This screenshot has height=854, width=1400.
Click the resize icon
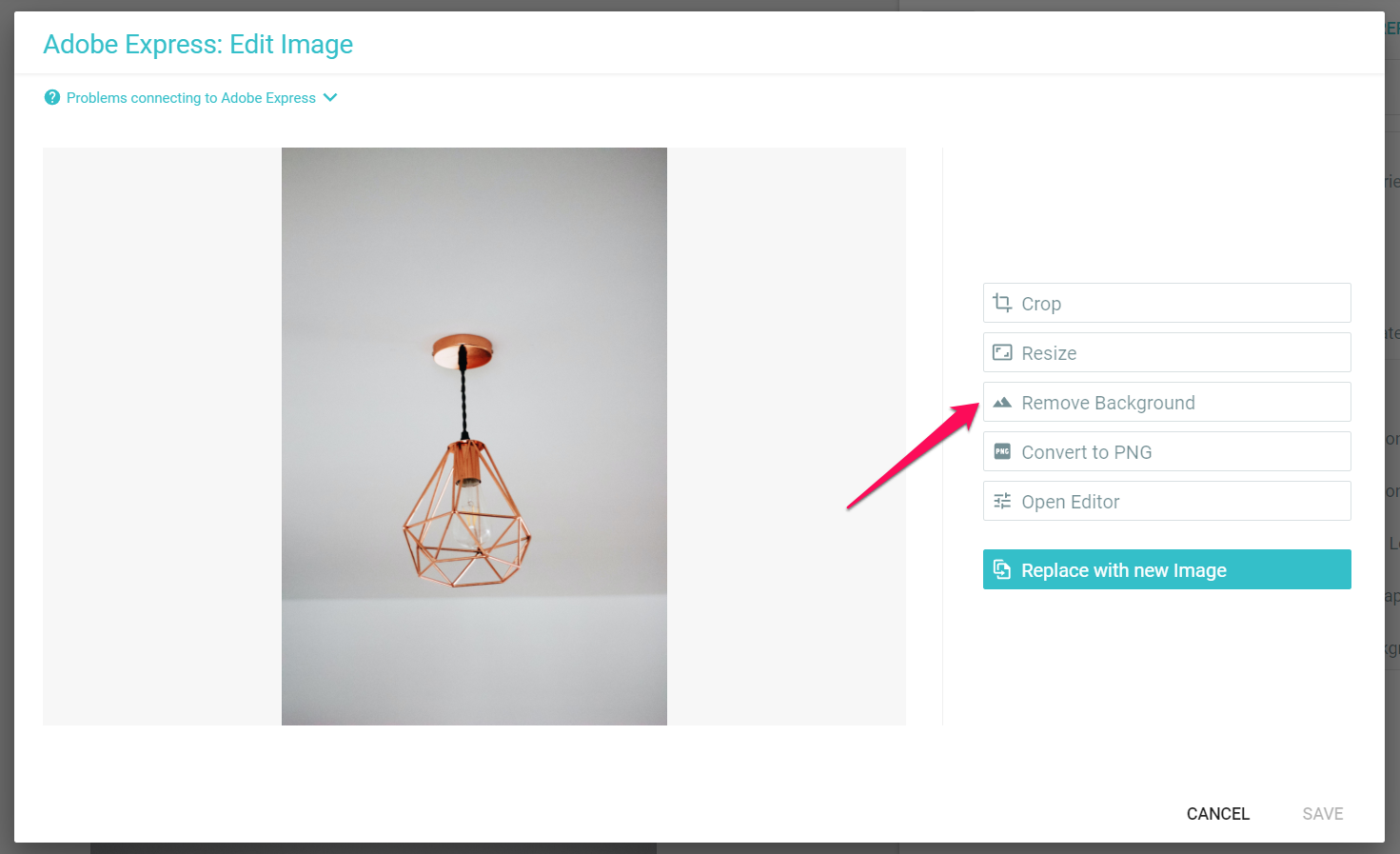[1002, 352]
